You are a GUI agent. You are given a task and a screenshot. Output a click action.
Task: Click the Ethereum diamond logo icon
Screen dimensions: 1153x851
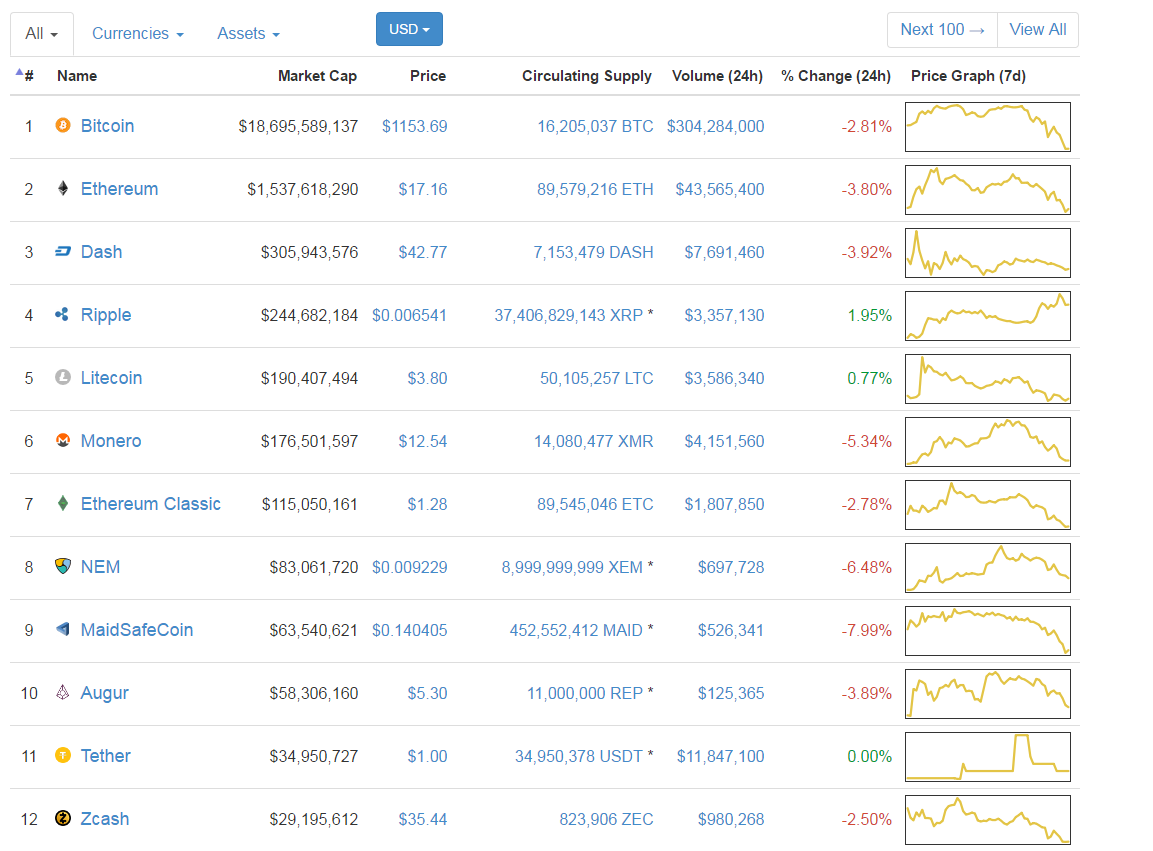(63, 188)
